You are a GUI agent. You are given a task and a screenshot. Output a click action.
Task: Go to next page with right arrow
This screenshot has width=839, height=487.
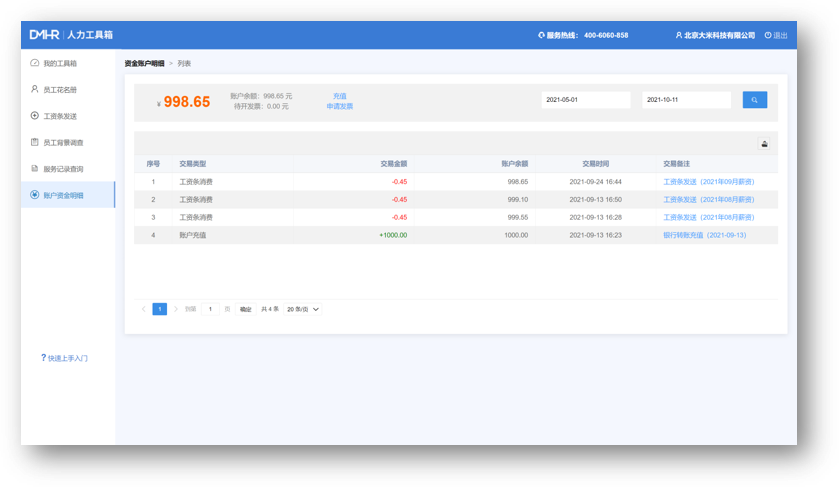176,309
